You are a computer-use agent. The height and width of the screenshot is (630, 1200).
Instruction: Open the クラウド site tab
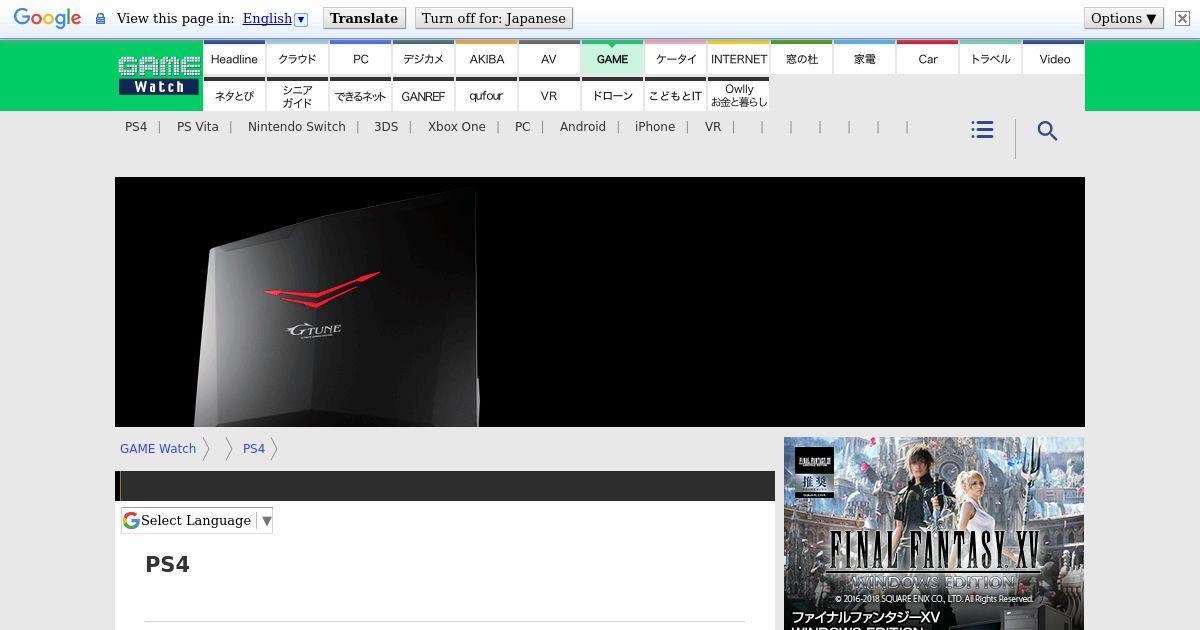click(297, 58)
